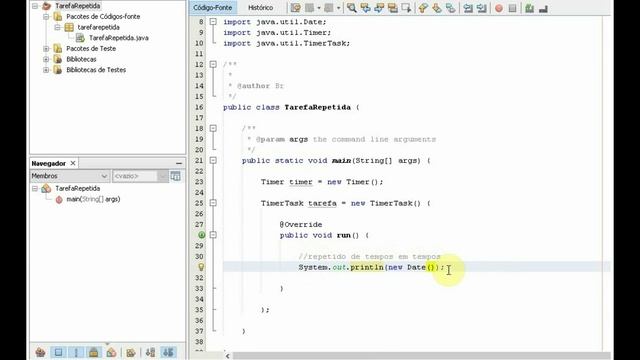Collapse Pacotes de Códigos-fonte node
This screenshot has height=360, width=640.
(x=46, y=16)
